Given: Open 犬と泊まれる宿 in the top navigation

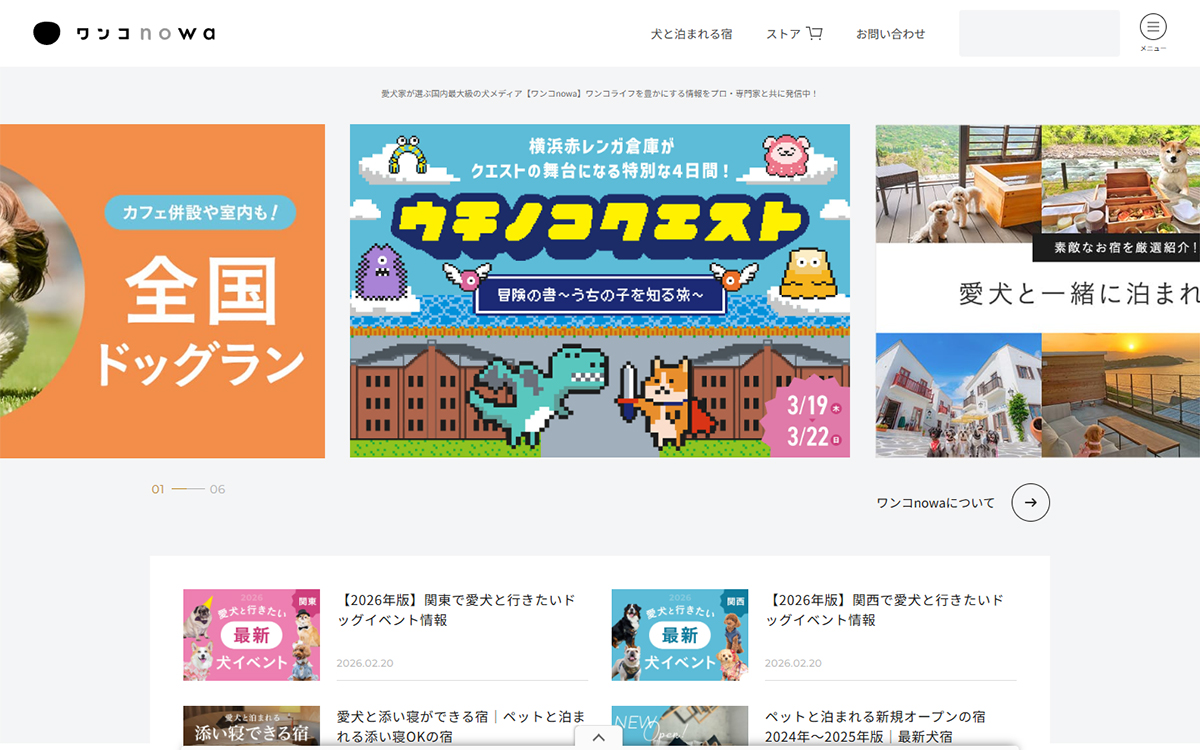Looking at the screenshot, I should pos(691,34).
